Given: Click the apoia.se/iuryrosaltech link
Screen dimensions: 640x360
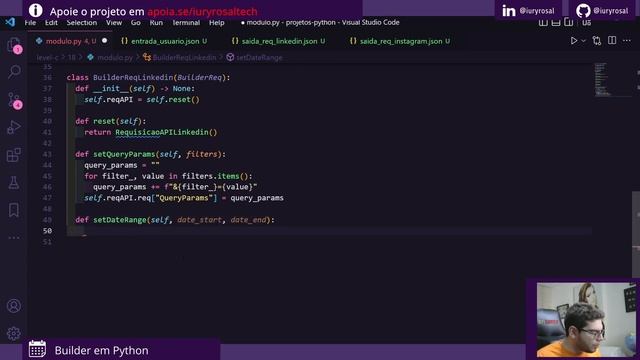Looking at the screenshot, I should (x=202, y=11).
